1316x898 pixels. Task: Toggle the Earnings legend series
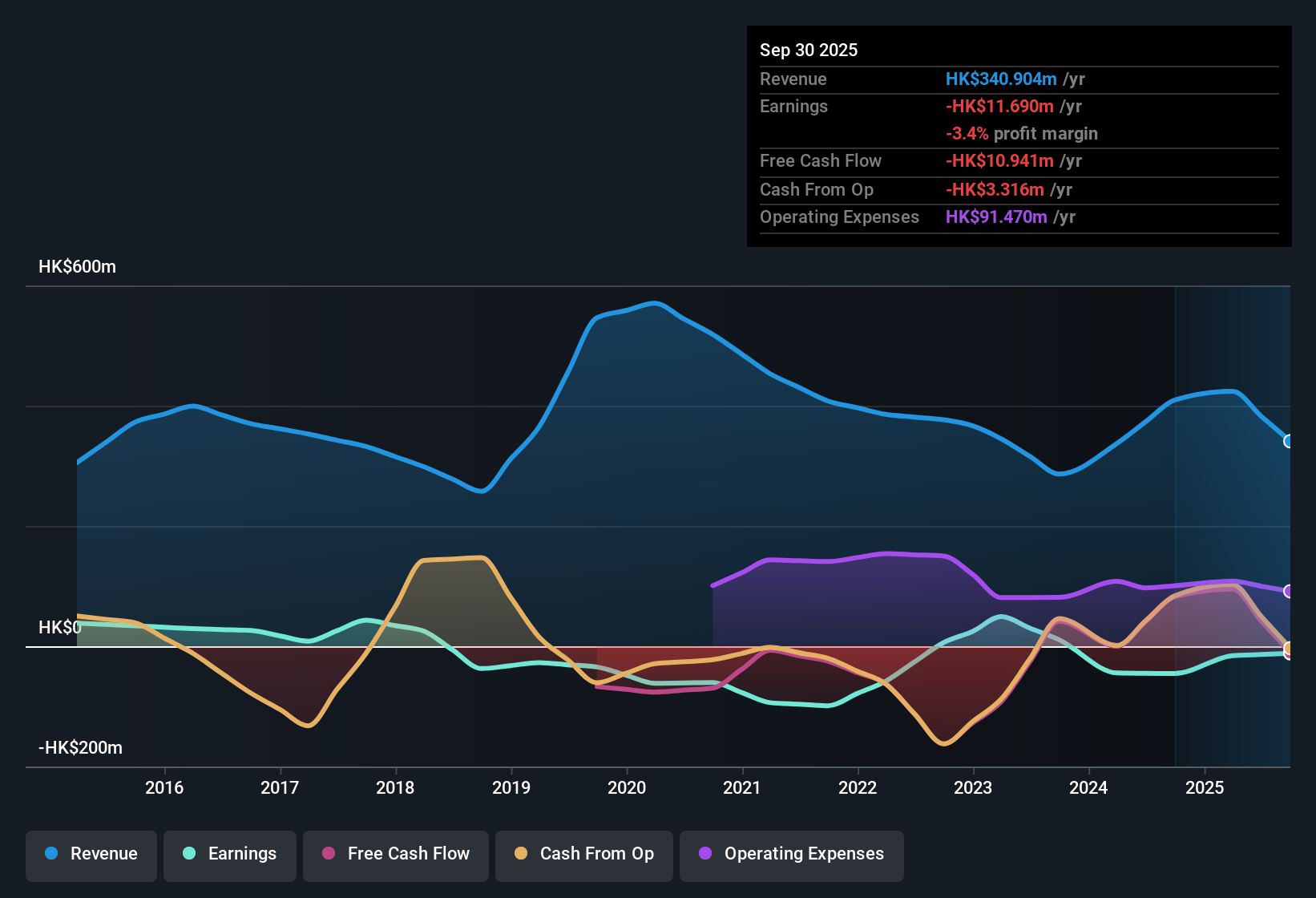[230, 855]
